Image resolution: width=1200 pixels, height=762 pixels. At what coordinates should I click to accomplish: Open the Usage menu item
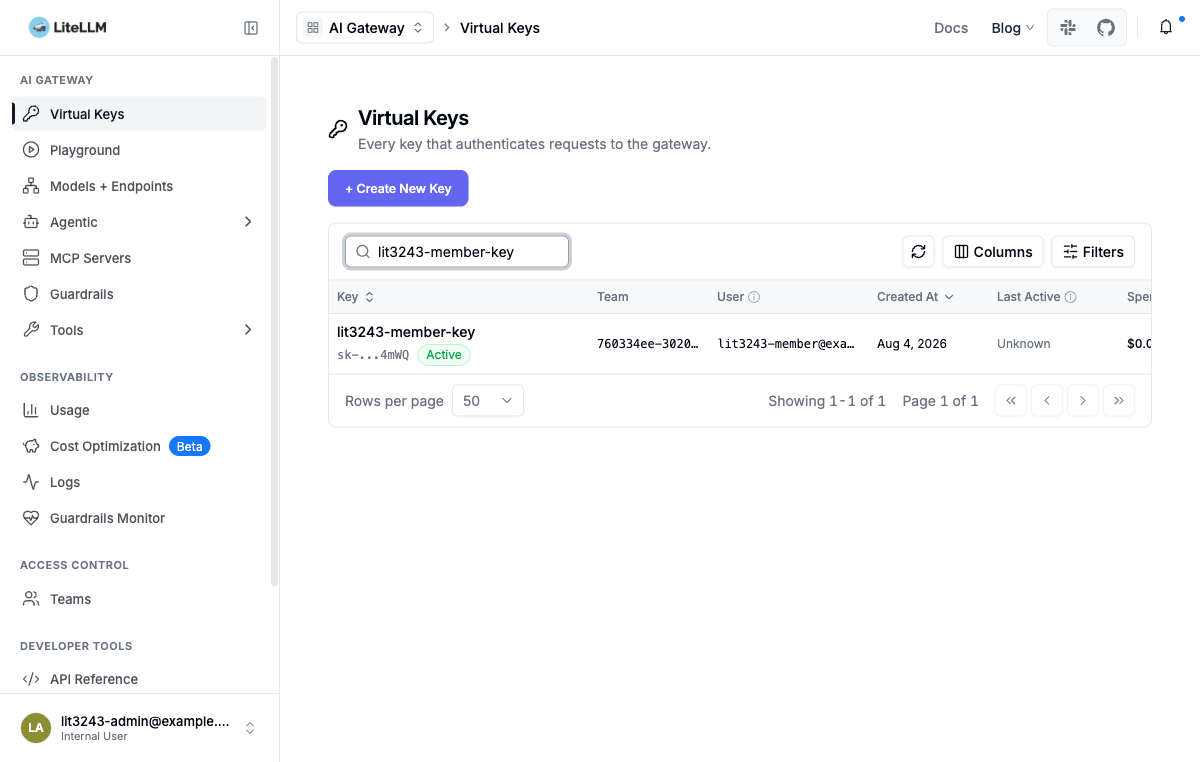(x=139, y=410)
